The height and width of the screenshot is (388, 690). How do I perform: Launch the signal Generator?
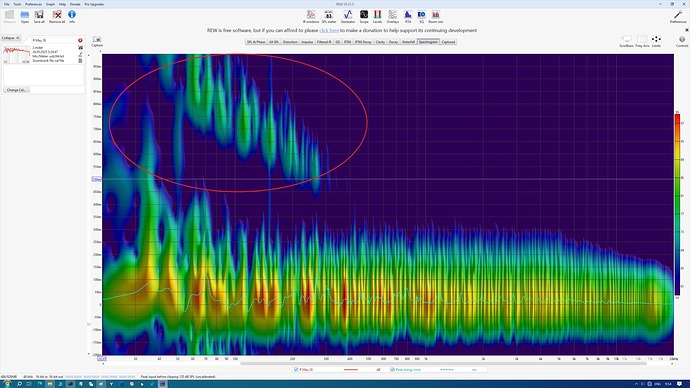click(348, 17)
